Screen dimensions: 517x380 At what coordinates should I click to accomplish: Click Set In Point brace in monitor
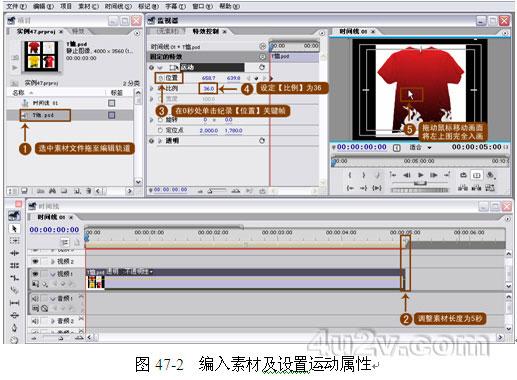350,175
